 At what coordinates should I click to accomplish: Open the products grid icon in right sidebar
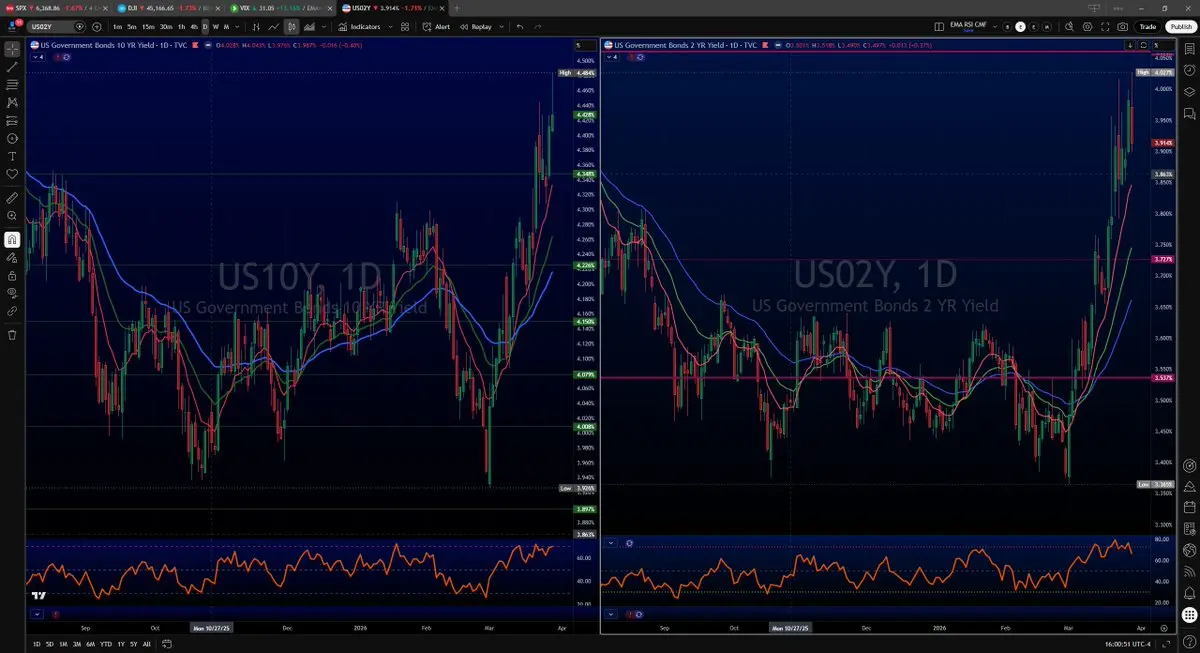point(1189,614)
